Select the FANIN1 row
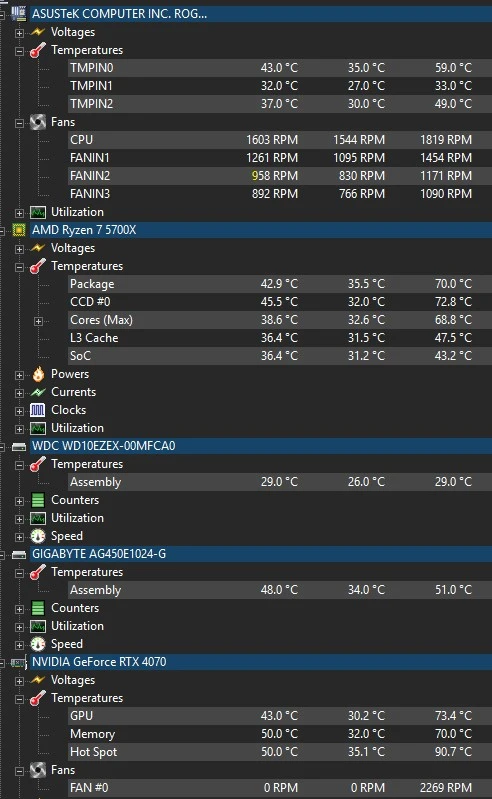This screenshot has height=799, width=492. click(x=280, y=158)
